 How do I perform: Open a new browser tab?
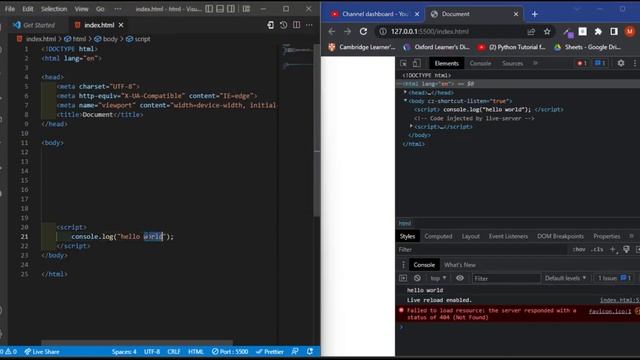(535, 14)
